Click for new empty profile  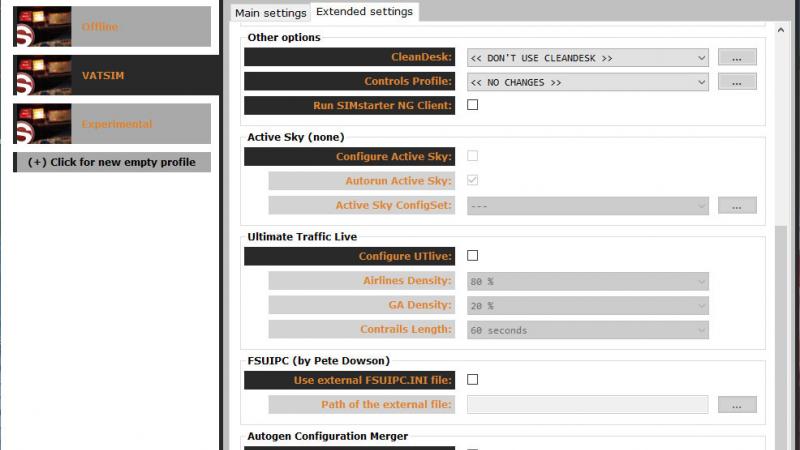[112, 162]
